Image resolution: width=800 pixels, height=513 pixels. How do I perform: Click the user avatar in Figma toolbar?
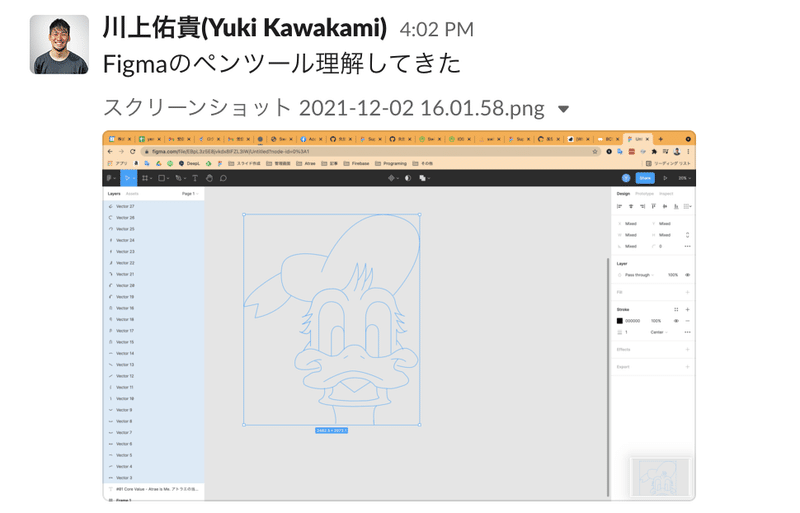[626, 178]
